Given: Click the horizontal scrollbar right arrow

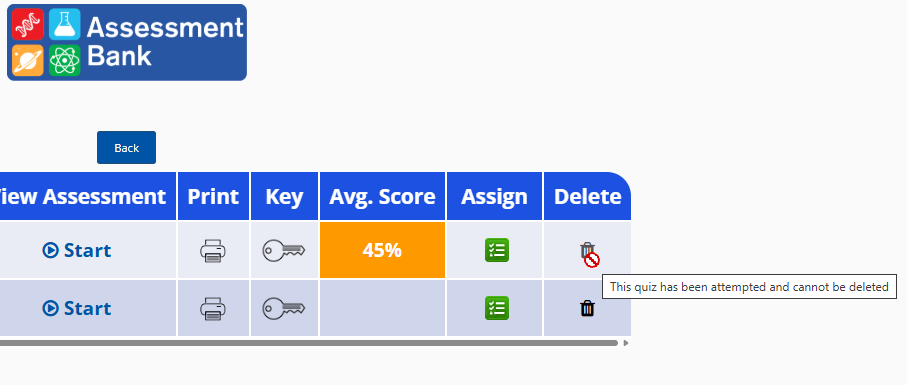Looking at the screenshot, I should 626,343.
